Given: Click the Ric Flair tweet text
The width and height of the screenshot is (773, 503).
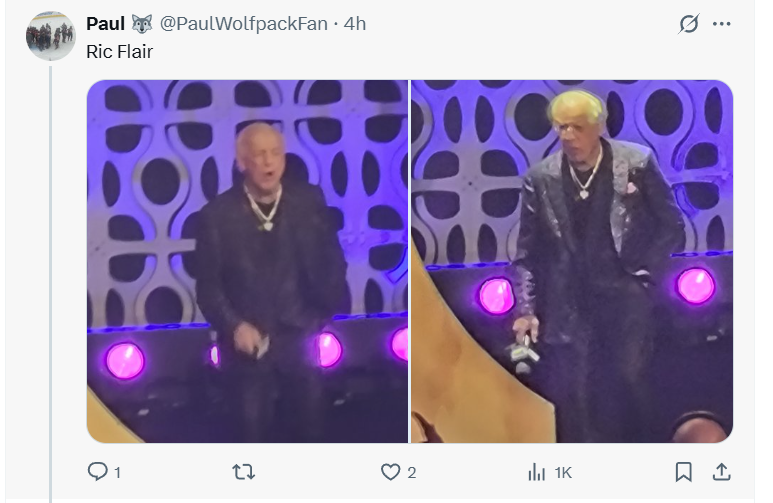Looking at the screenshot, I should (120, 52).
